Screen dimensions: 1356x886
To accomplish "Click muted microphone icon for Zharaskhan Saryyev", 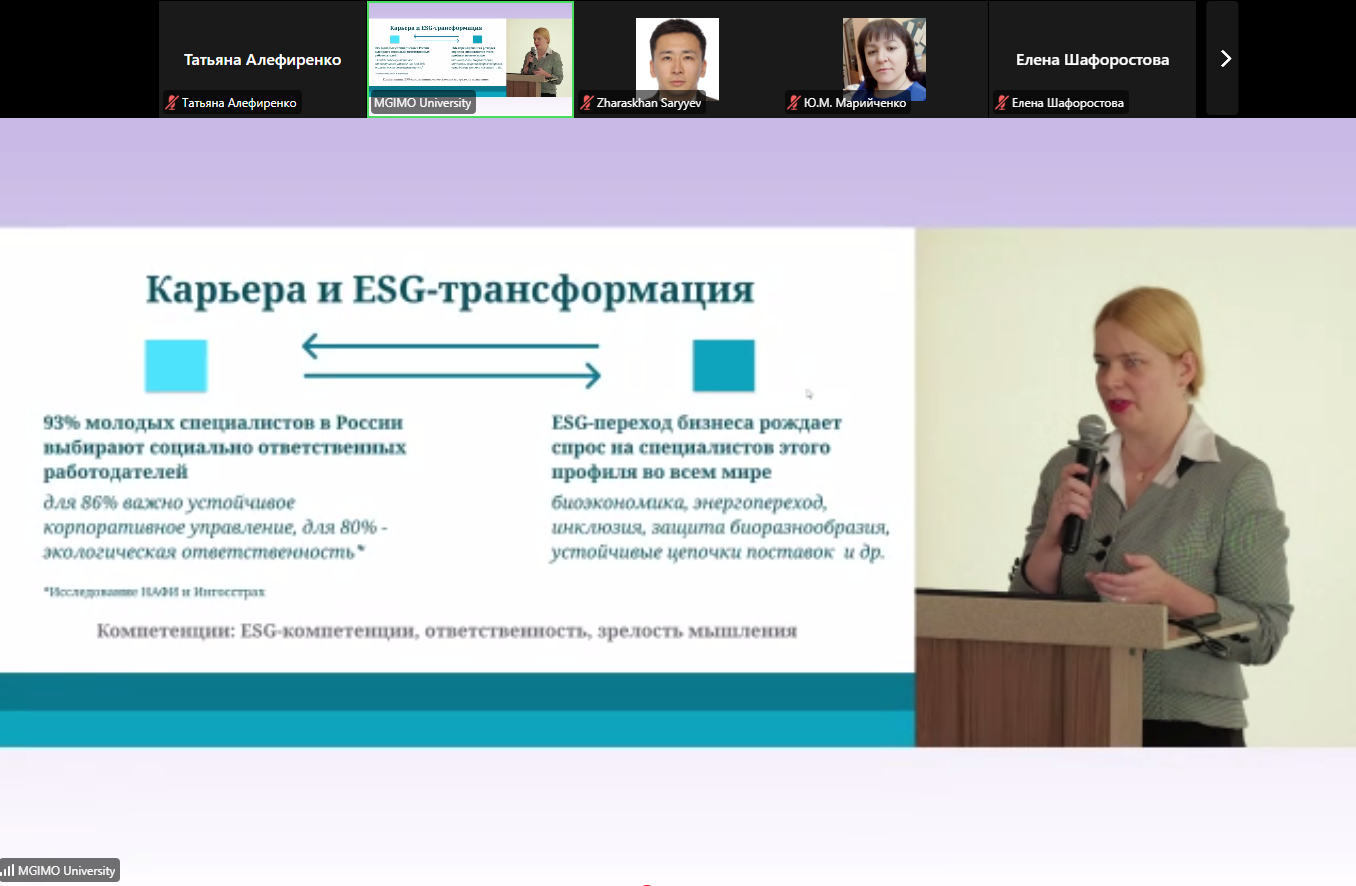I will click(587, 103).
